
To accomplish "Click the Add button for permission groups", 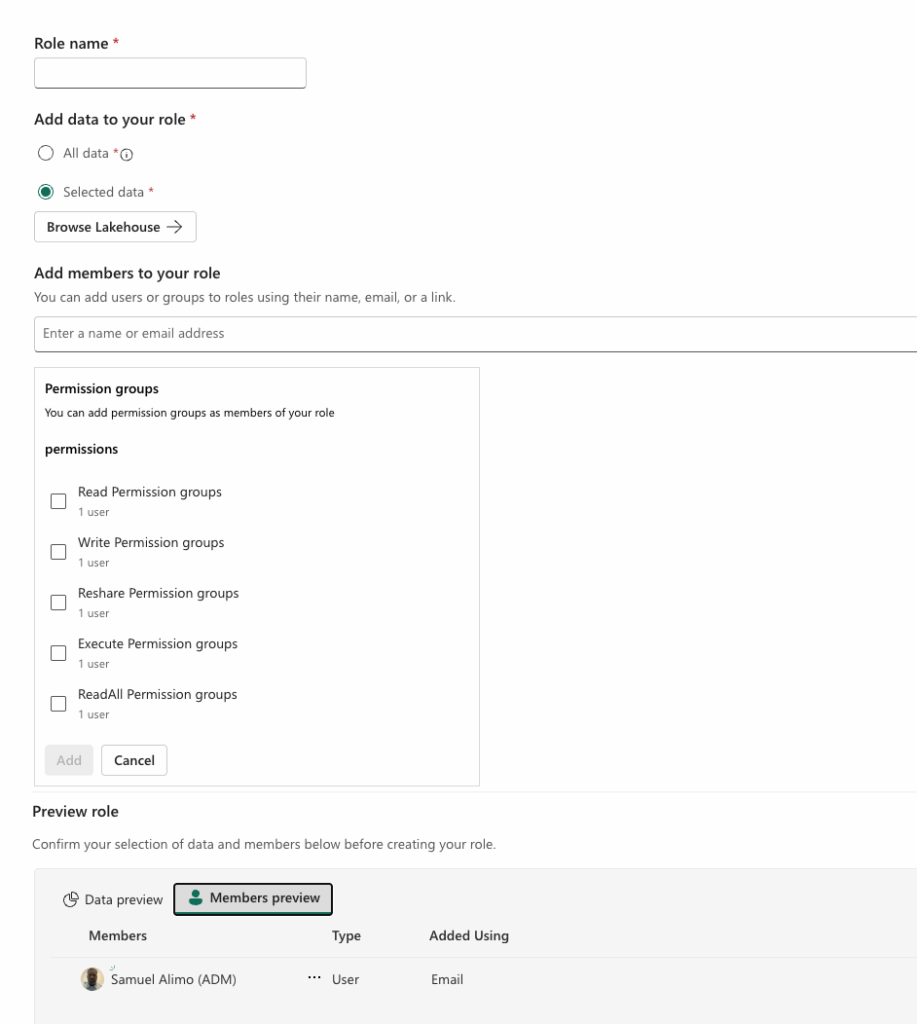I will click(x=69, y=760).
